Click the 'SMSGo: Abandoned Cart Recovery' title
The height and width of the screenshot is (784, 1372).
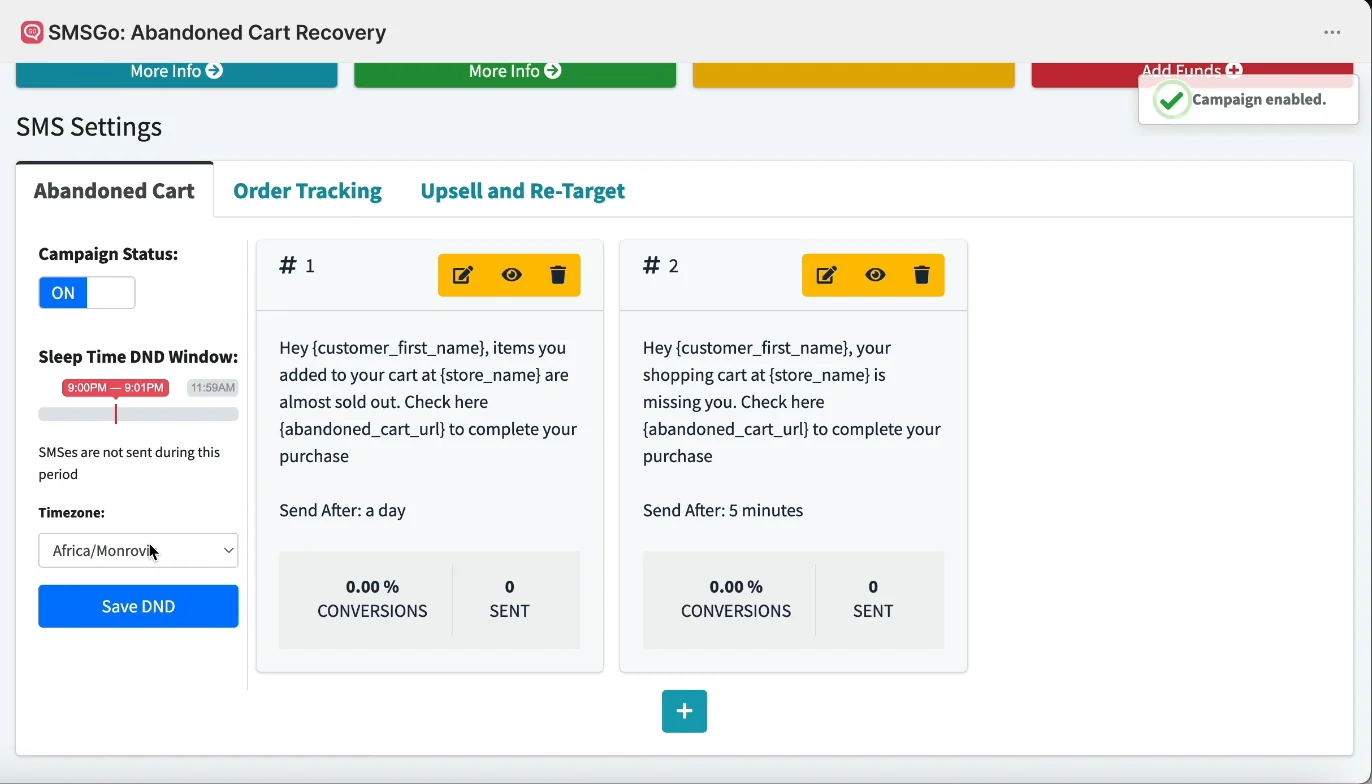217,33
